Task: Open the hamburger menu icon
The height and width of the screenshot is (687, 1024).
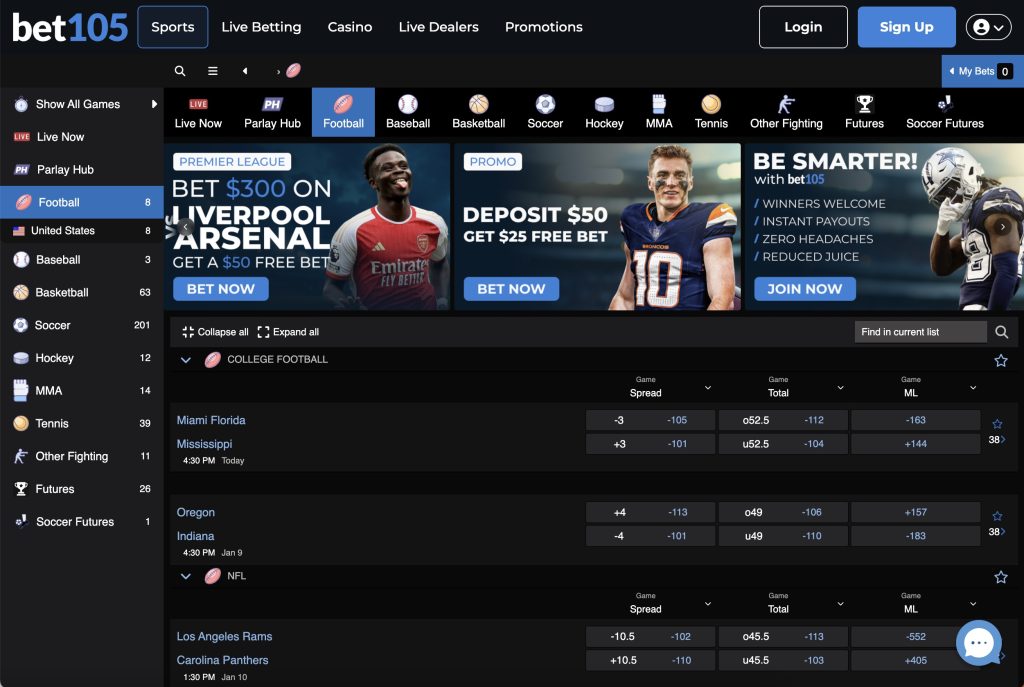Action: pyautogui.click(x=213, y=71)
